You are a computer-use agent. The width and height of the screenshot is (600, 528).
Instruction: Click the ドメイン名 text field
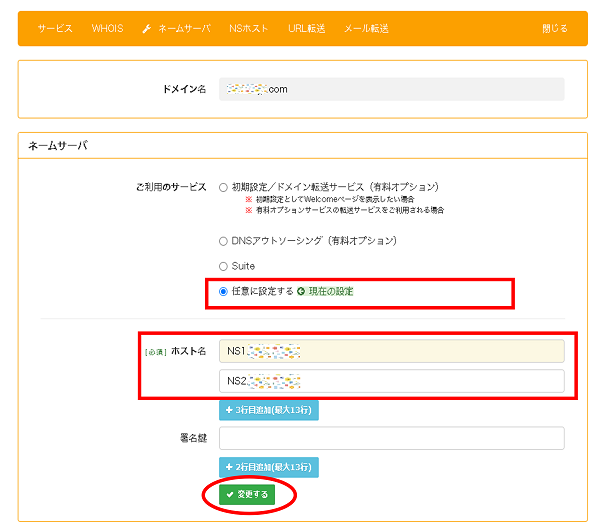[x=391, y=89]
